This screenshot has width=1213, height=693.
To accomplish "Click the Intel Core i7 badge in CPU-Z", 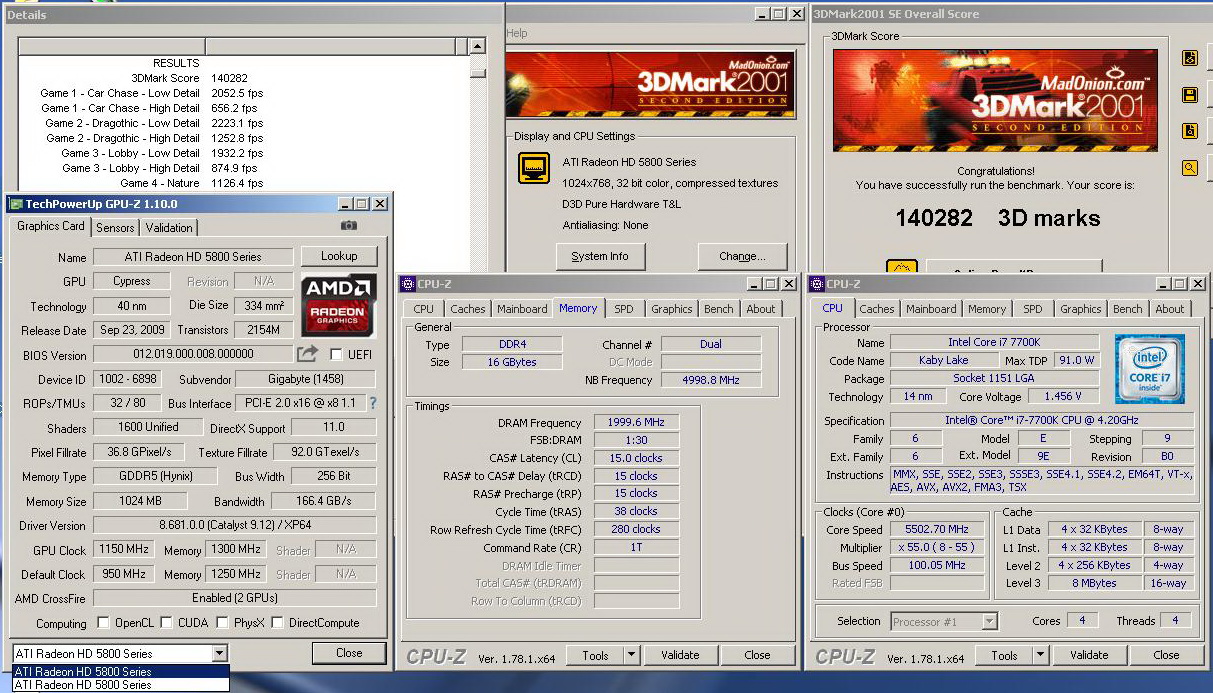I will pyautogui.click(x=1149, y=369).
